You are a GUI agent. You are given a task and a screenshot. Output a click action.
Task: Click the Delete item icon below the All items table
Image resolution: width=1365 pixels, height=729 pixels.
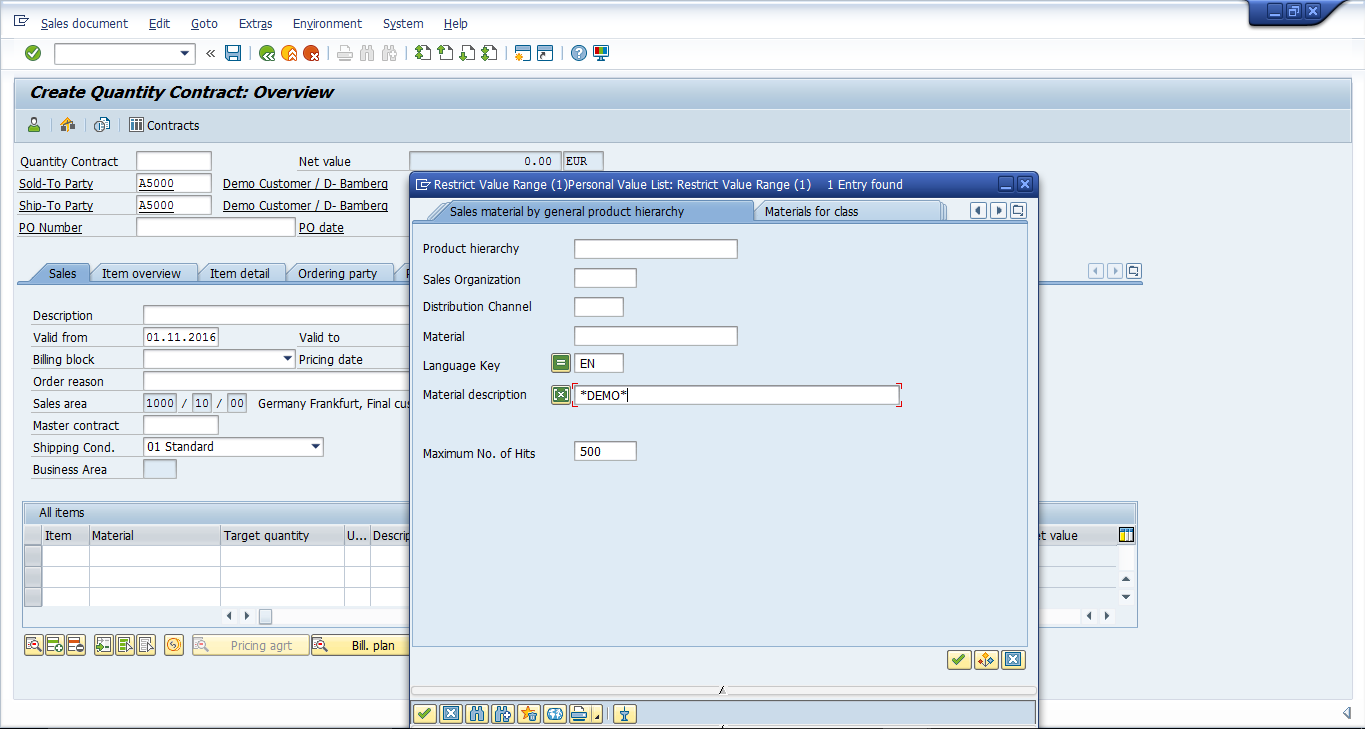(x=76, y=645)
